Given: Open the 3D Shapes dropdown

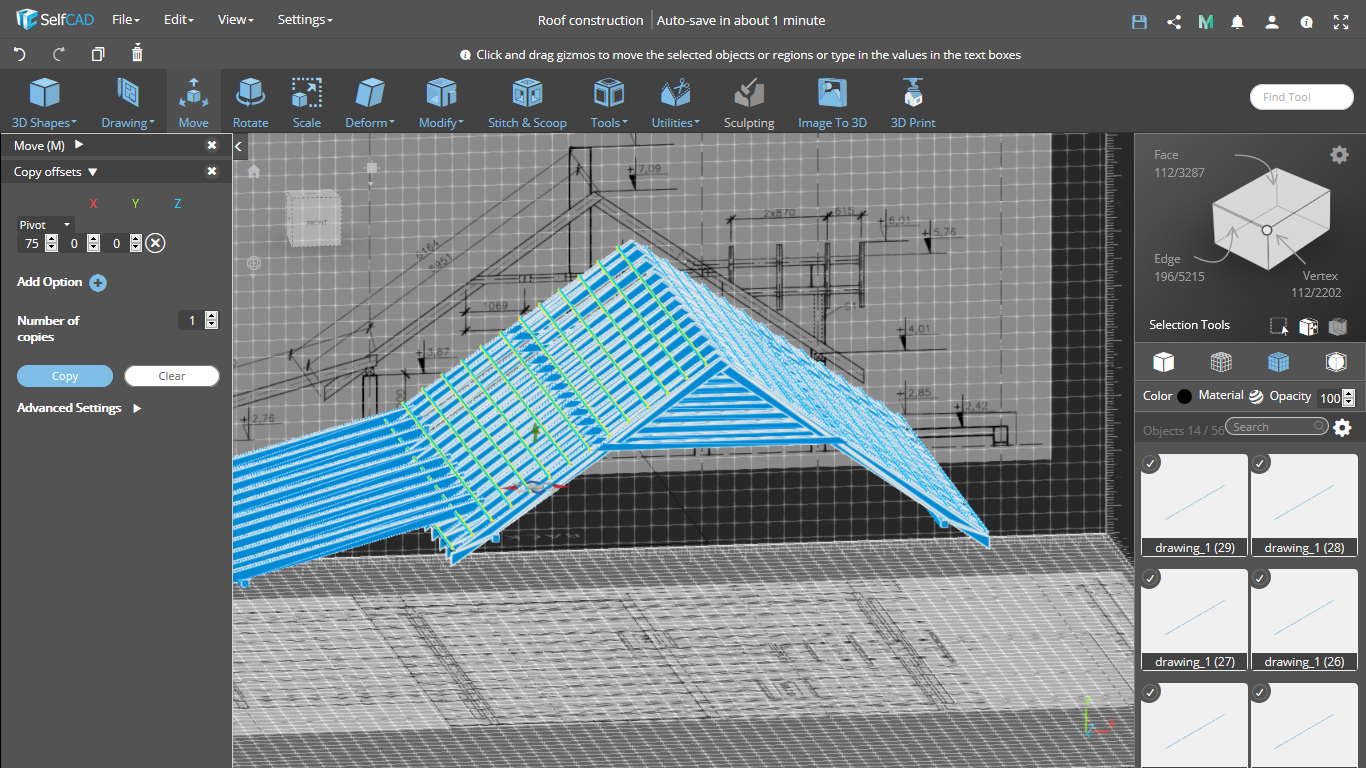Looking at the screenshot, I should click(x=44, y=103).
